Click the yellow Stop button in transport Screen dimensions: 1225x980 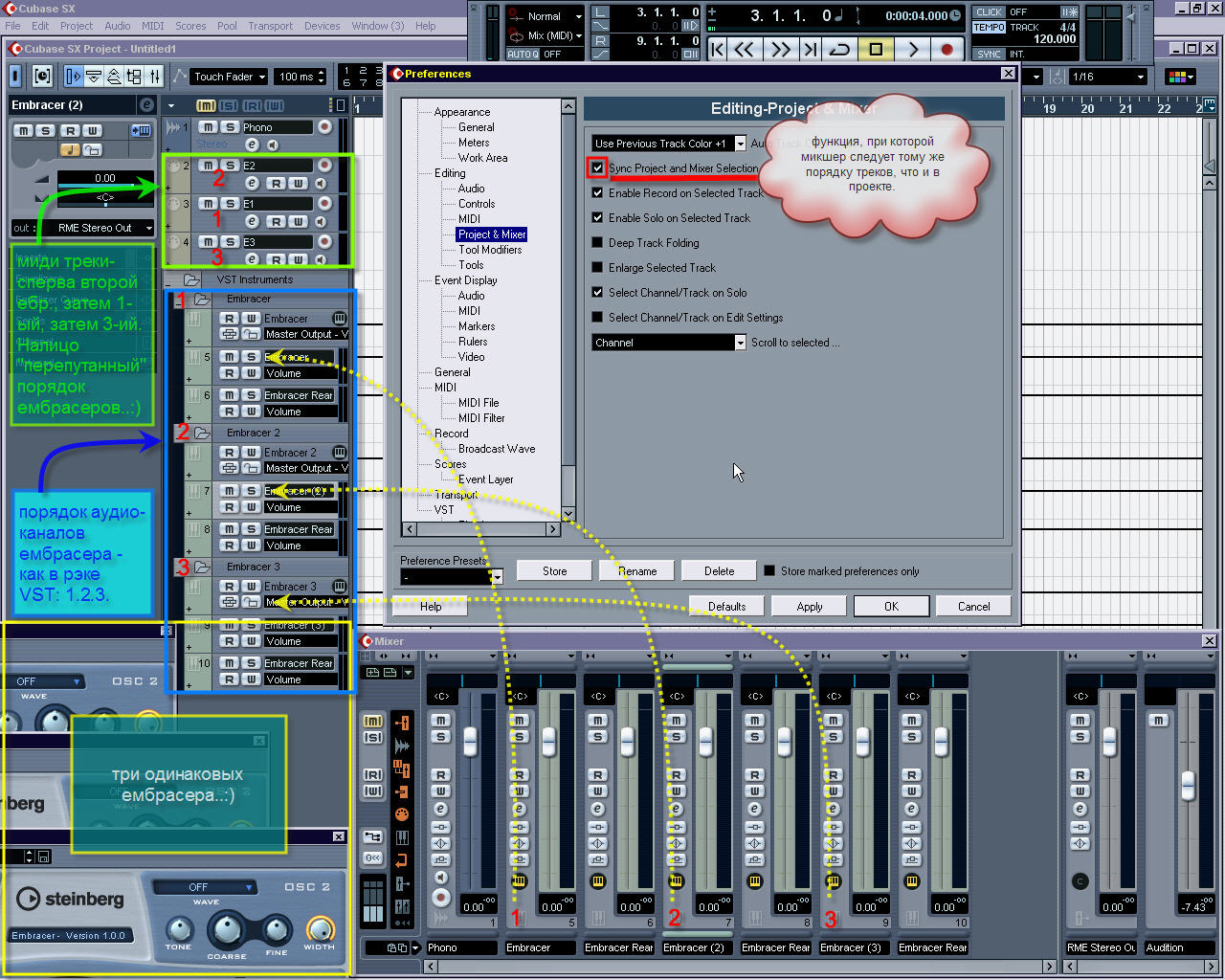point(876,50)
